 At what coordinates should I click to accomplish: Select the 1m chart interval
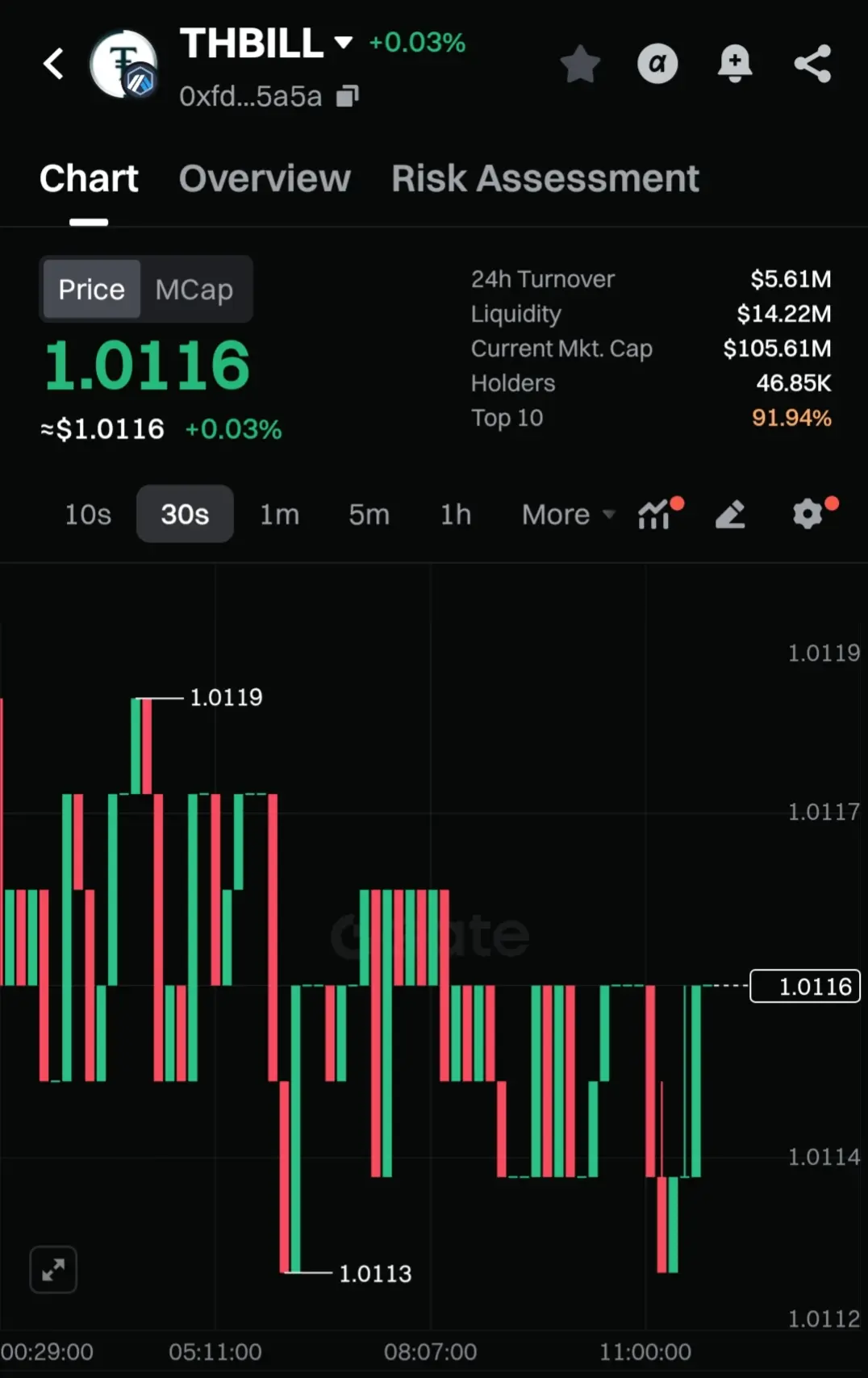coord(279,514)
